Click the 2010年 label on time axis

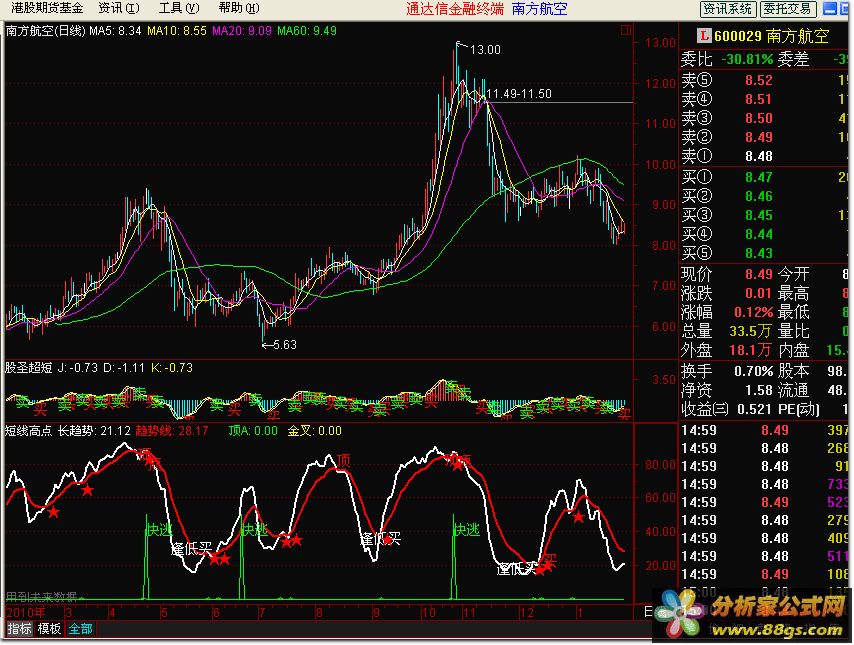26,612
